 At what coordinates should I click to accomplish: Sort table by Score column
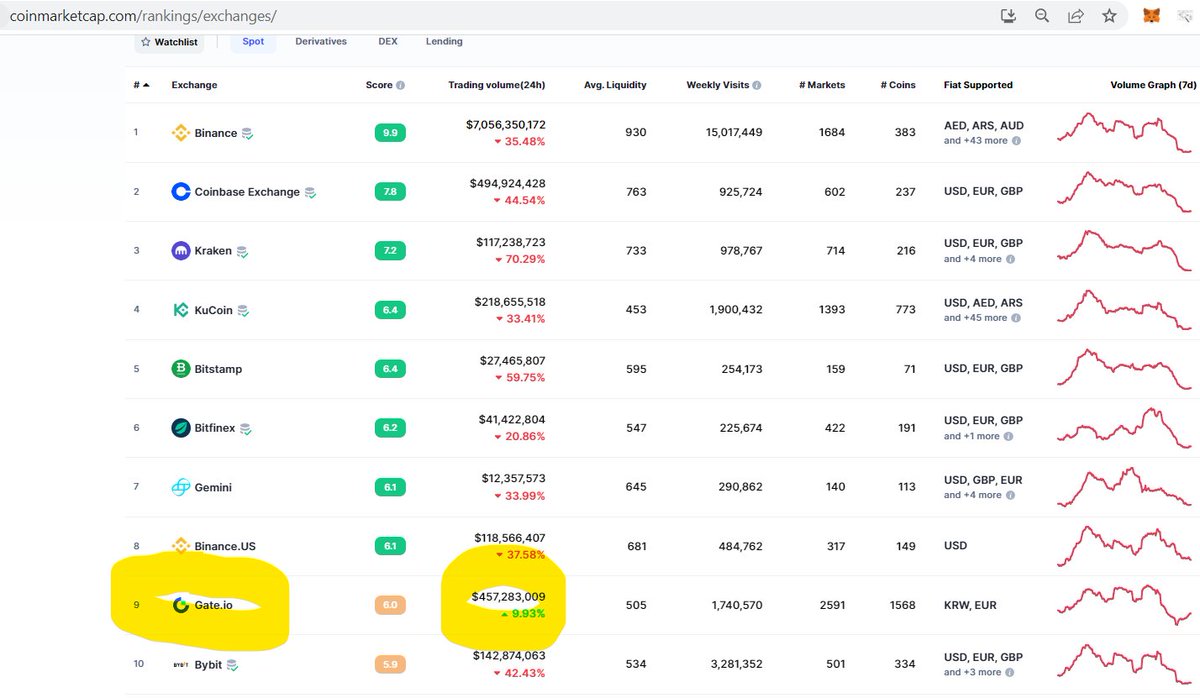379,85
